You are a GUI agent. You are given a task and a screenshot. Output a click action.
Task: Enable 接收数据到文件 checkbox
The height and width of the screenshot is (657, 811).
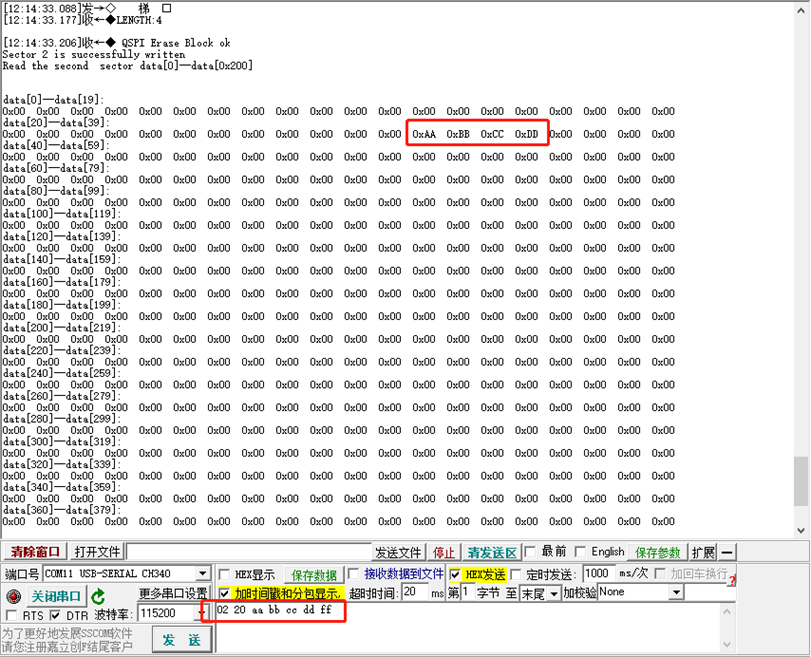click(354, 574)
